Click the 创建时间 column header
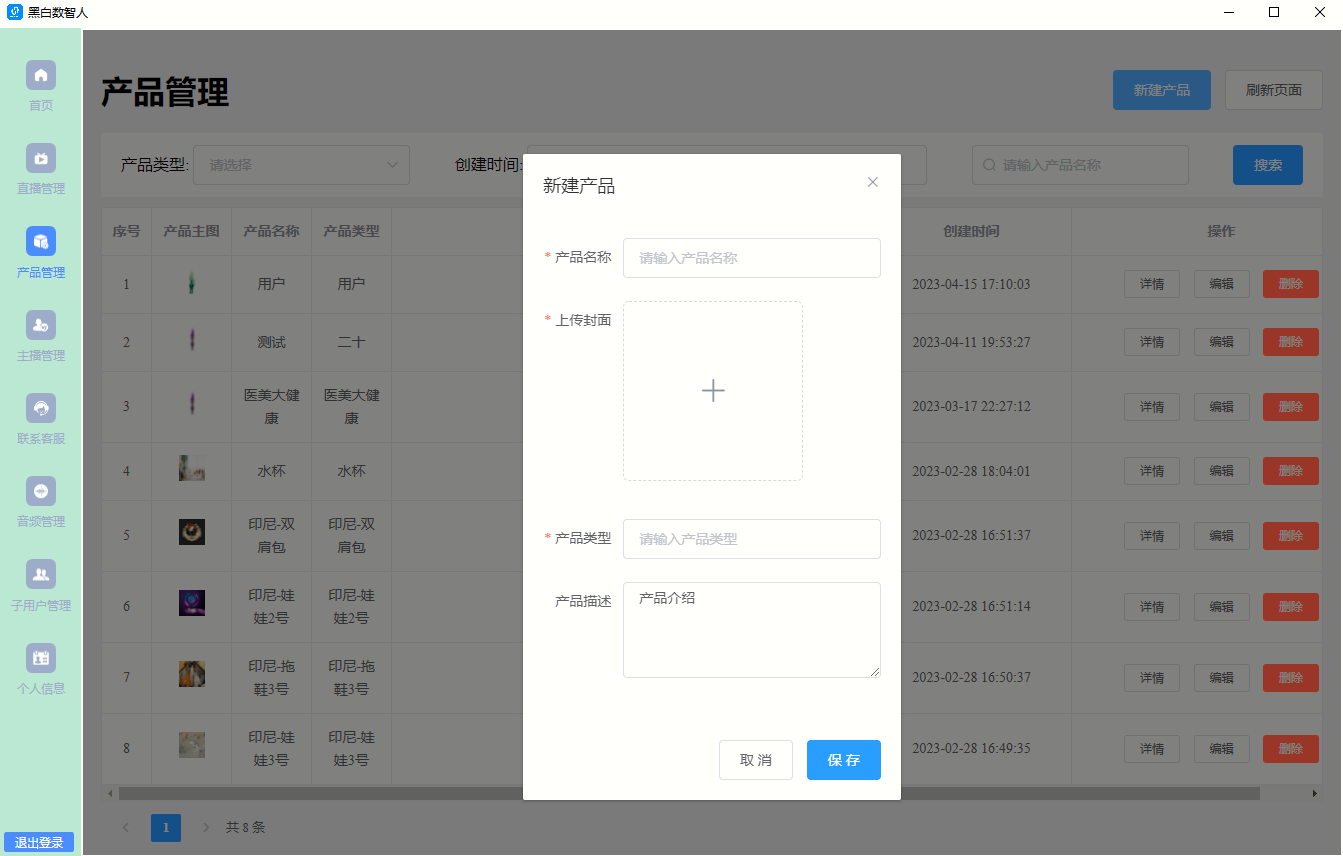This screenshot has width=1343, height=856. coord(971,231)
